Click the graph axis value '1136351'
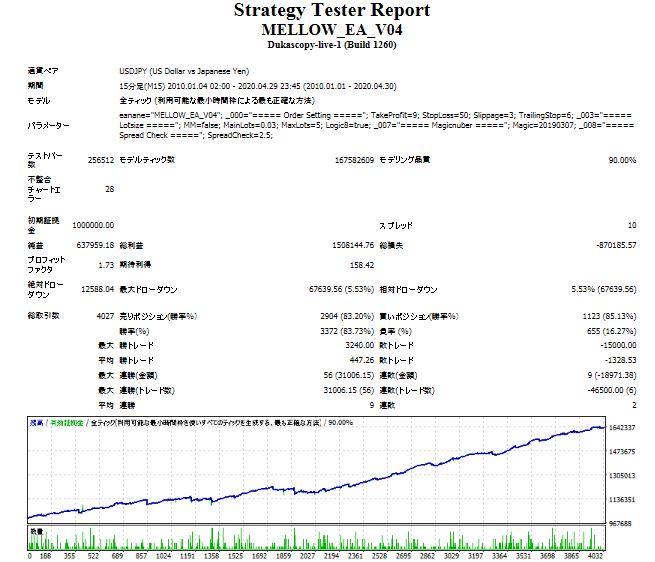655x562 pixels. click(x=622, y=500)
